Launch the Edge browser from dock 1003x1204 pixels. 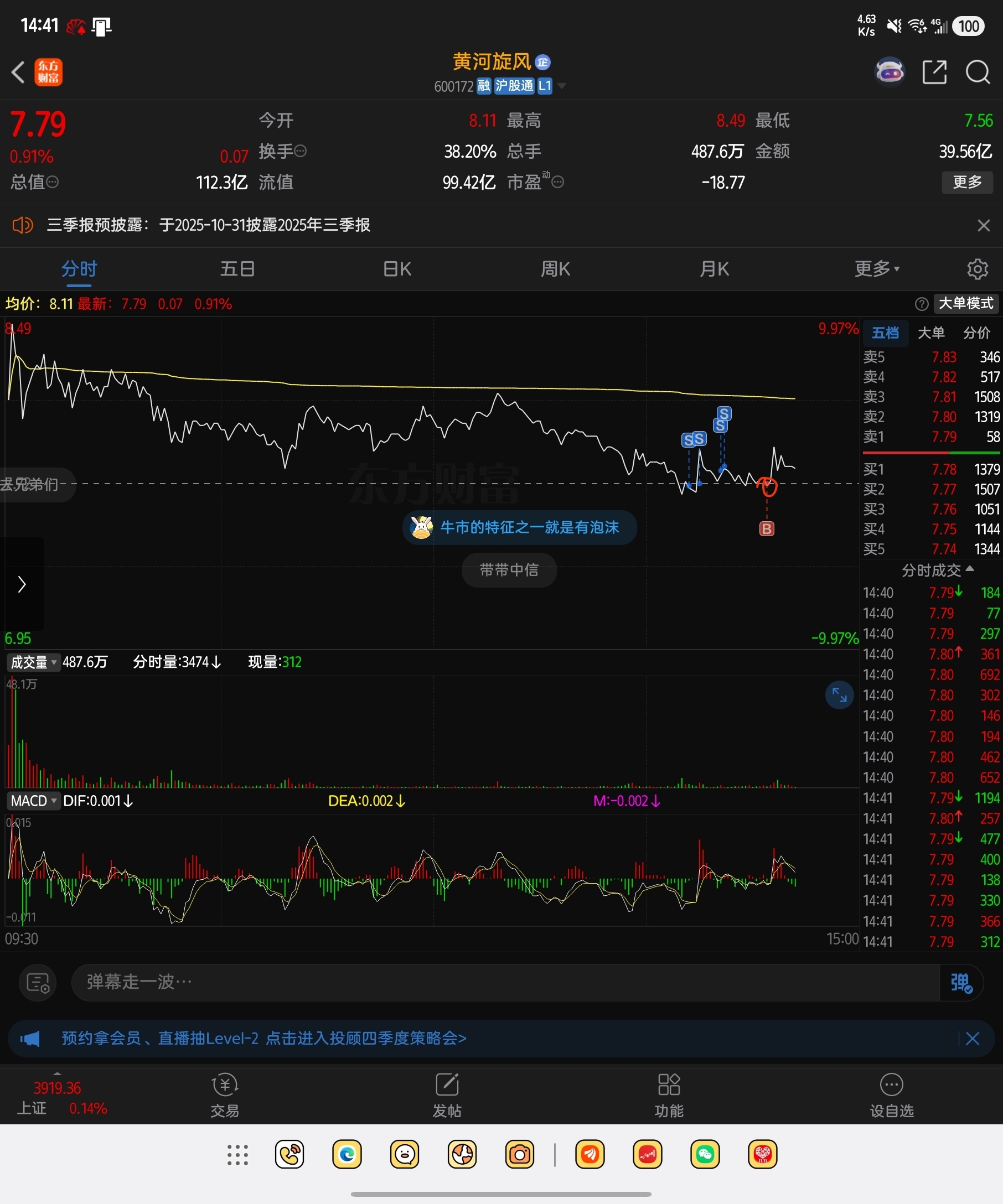coord(347,1155)
